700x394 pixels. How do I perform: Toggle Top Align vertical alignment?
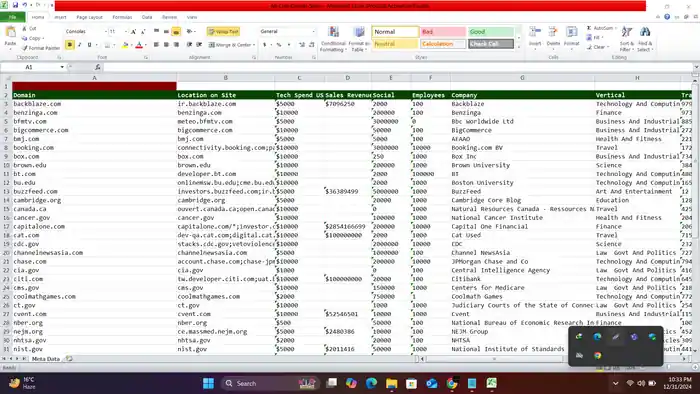156,32
